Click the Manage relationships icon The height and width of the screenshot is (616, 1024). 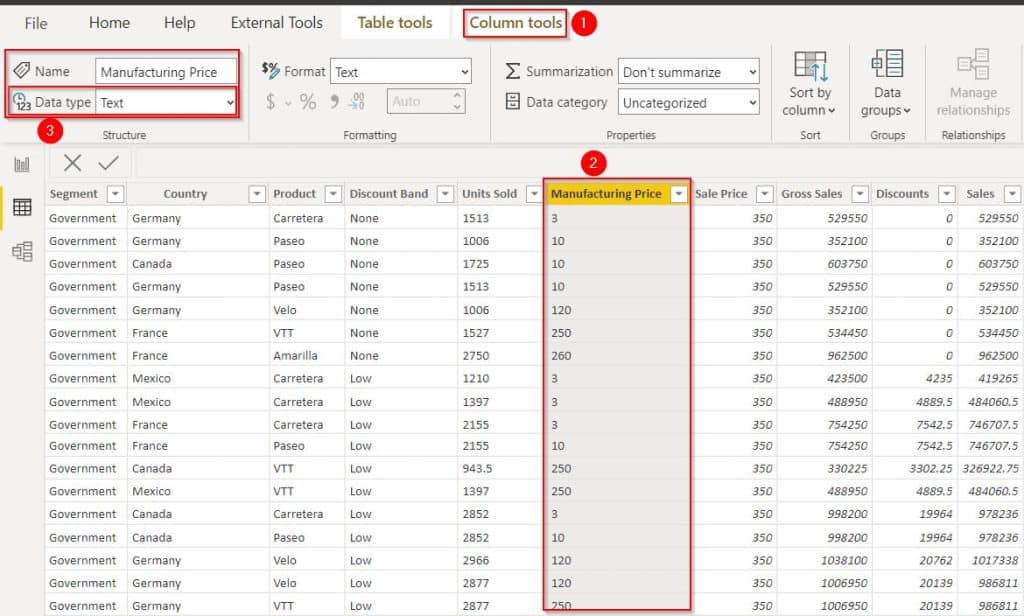point(973,64)
